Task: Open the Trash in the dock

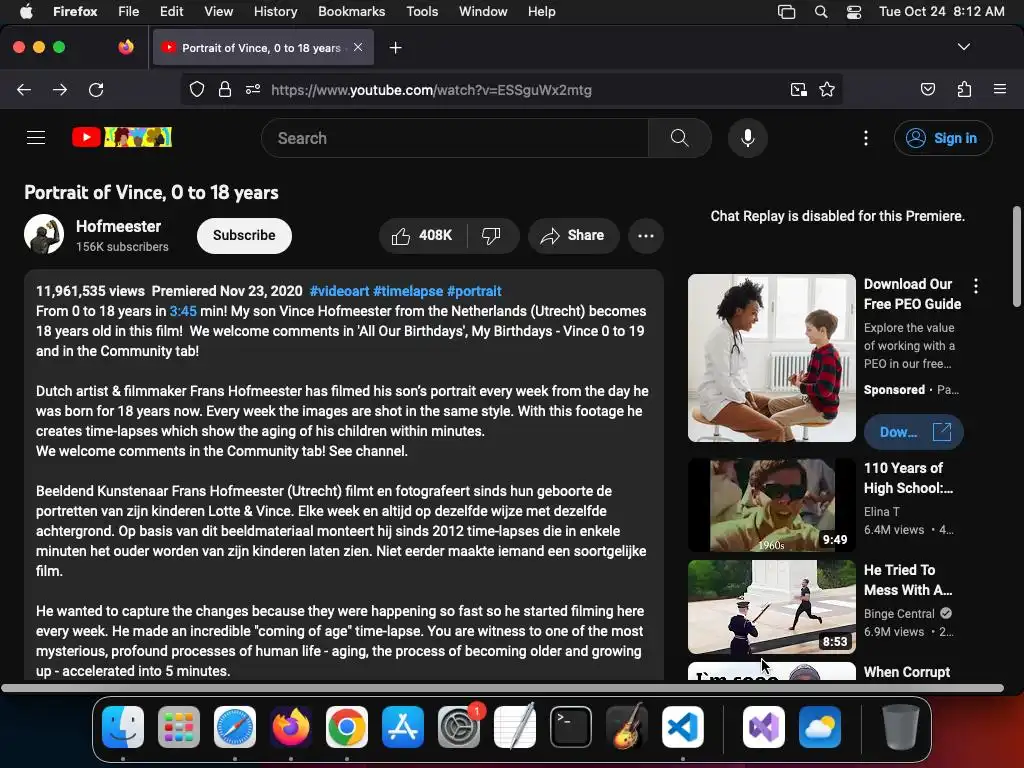Action: pos(901,727)
